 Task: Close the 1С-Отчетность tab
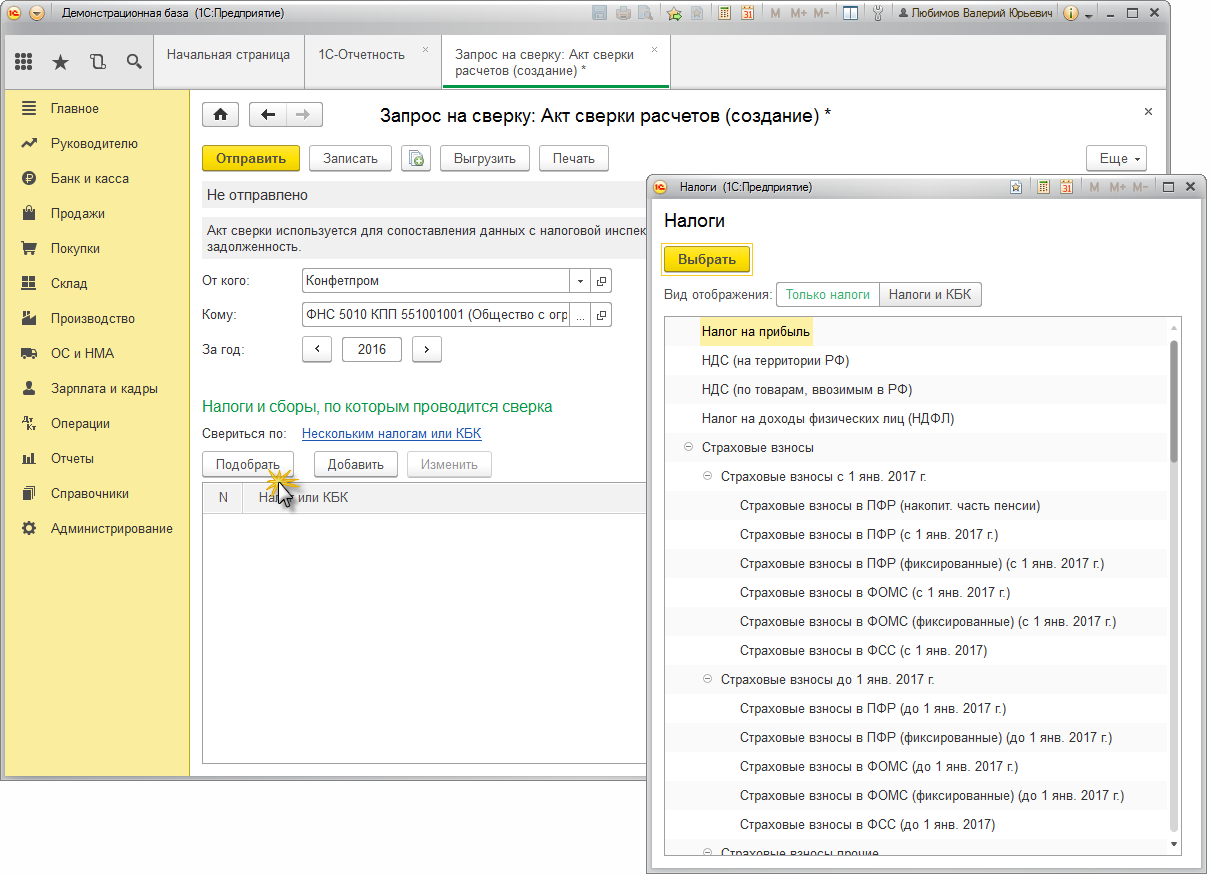[x=425, y=49]
